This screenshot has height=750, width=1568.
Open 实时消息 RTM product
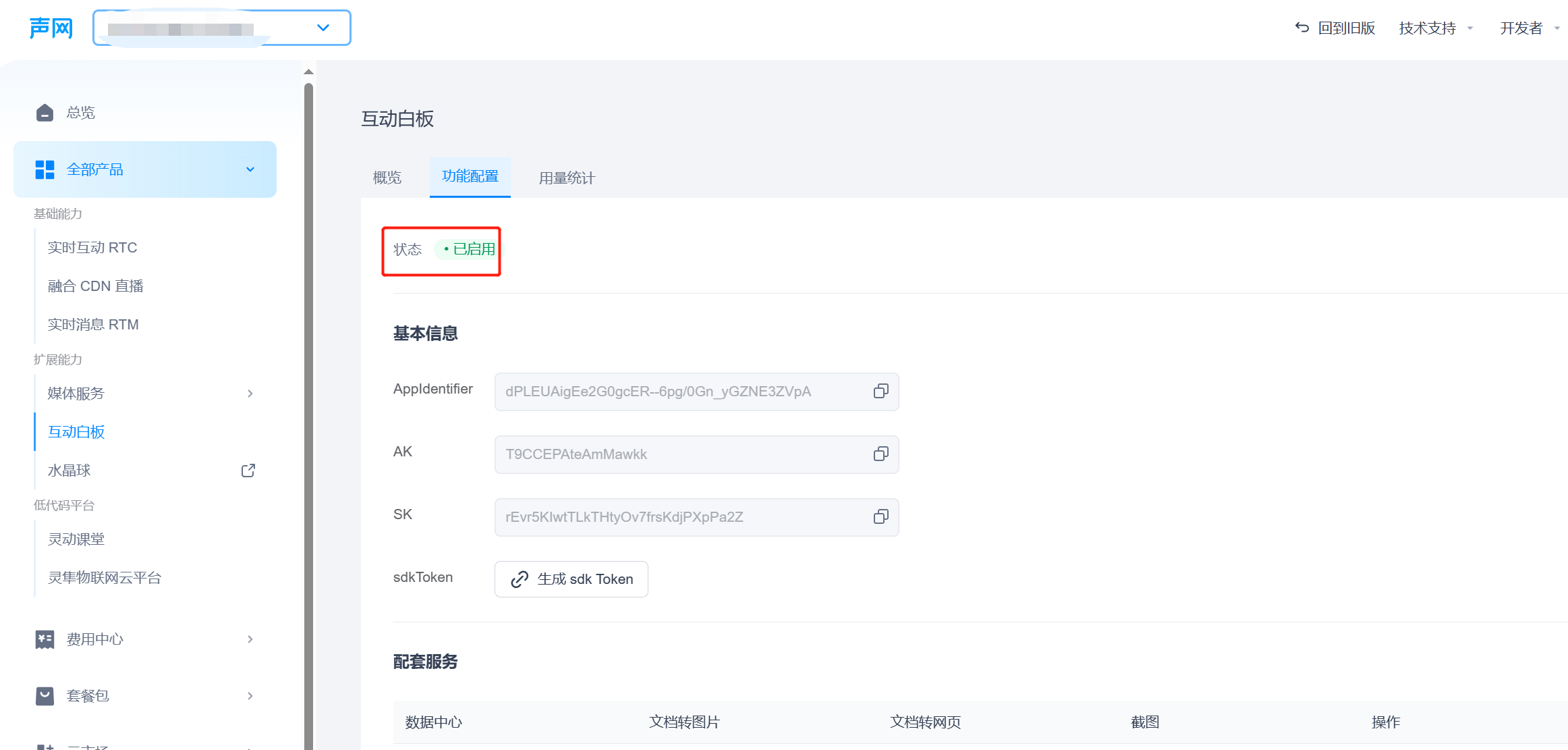click(x=93, y=325)
